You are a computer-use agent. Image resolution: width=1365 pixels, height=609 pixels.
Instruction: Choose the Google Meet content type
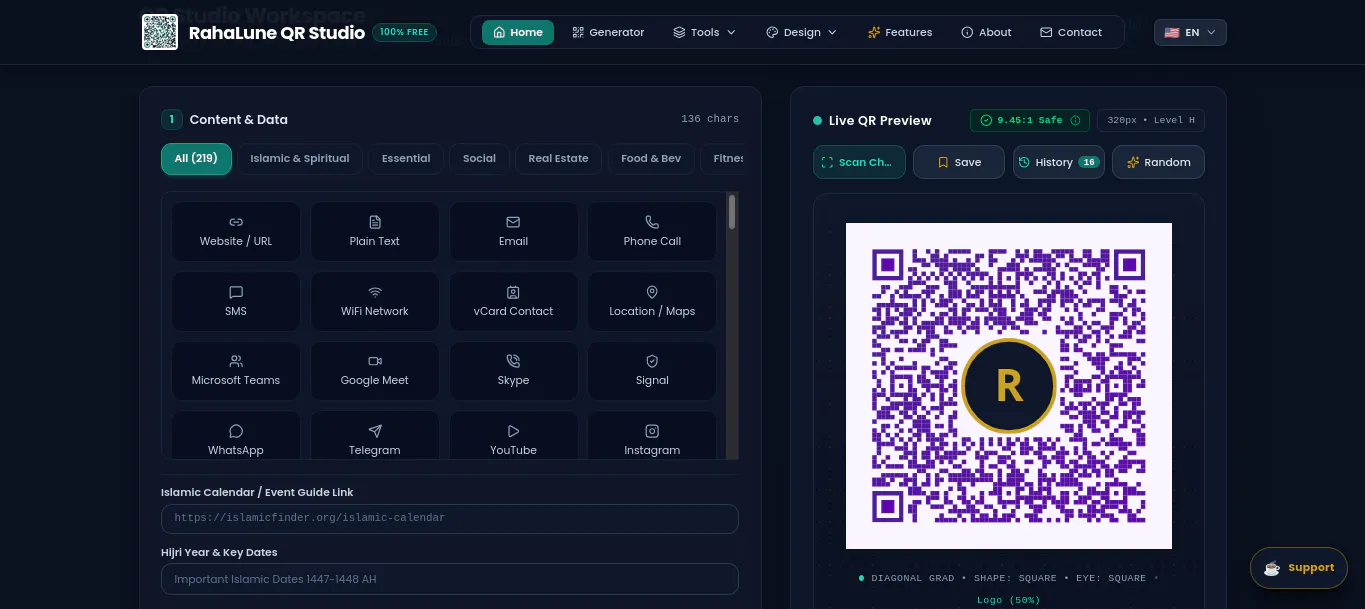375,370
